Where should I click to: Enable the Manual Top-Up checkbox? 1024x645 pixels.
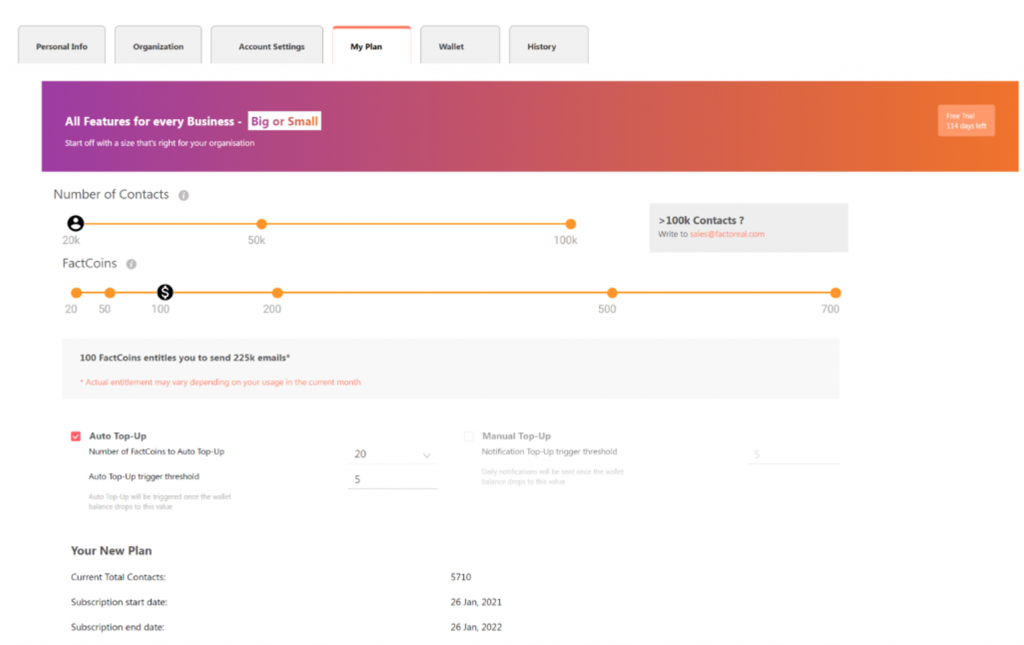(x=469, y=436)
